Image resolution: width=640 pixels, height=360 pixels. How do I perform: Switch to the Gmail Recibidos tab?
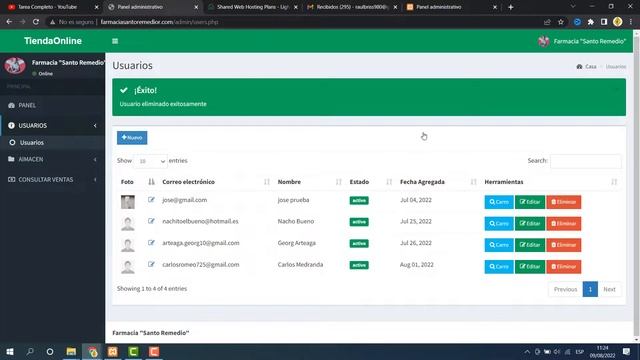click(x=351, y=7)
